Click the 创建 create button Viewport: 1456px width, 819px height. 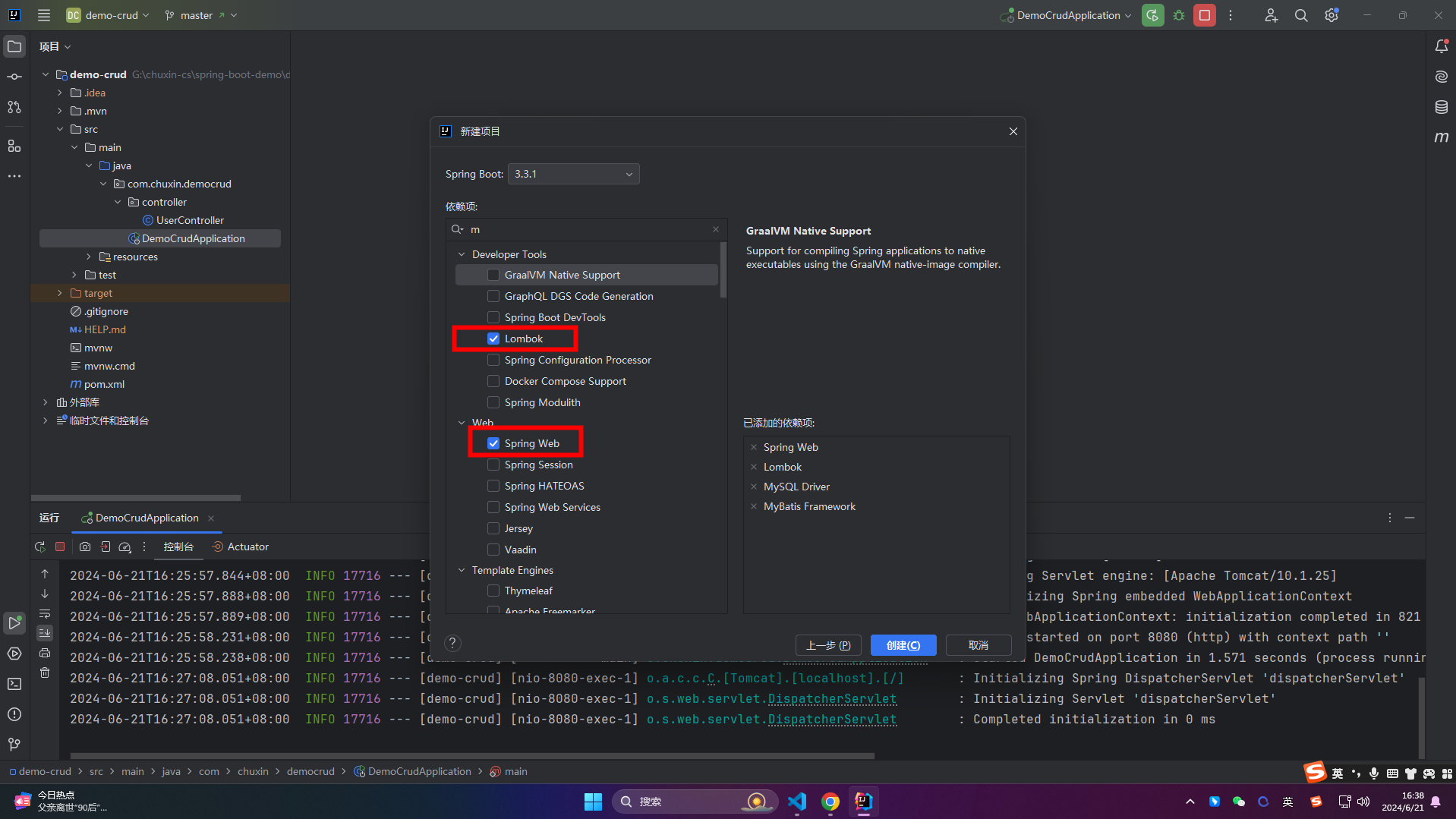pos(903,645)
